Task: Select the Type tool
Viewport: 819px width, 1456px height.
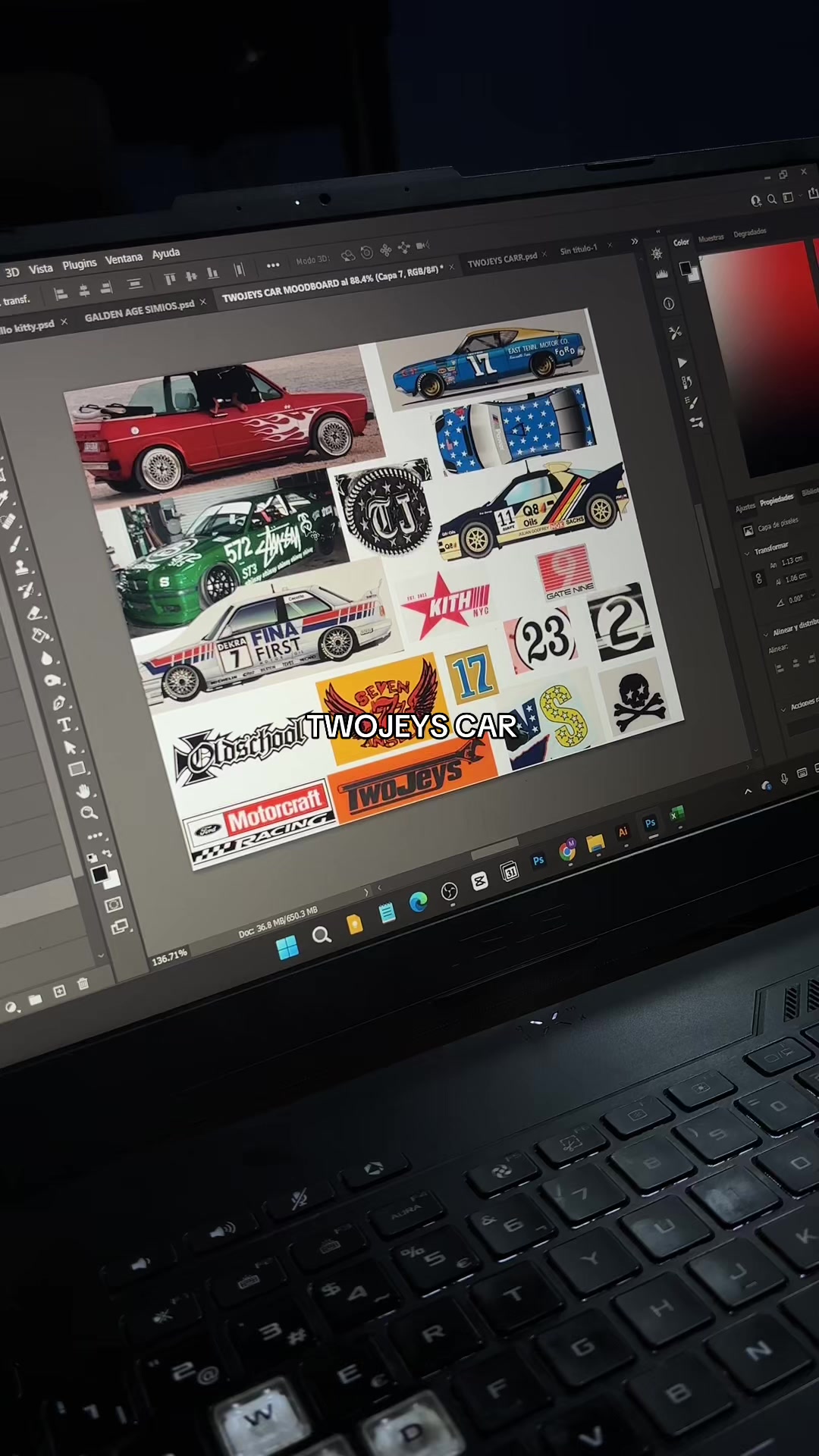Action: pyautogui.click(x=64, y=724)
